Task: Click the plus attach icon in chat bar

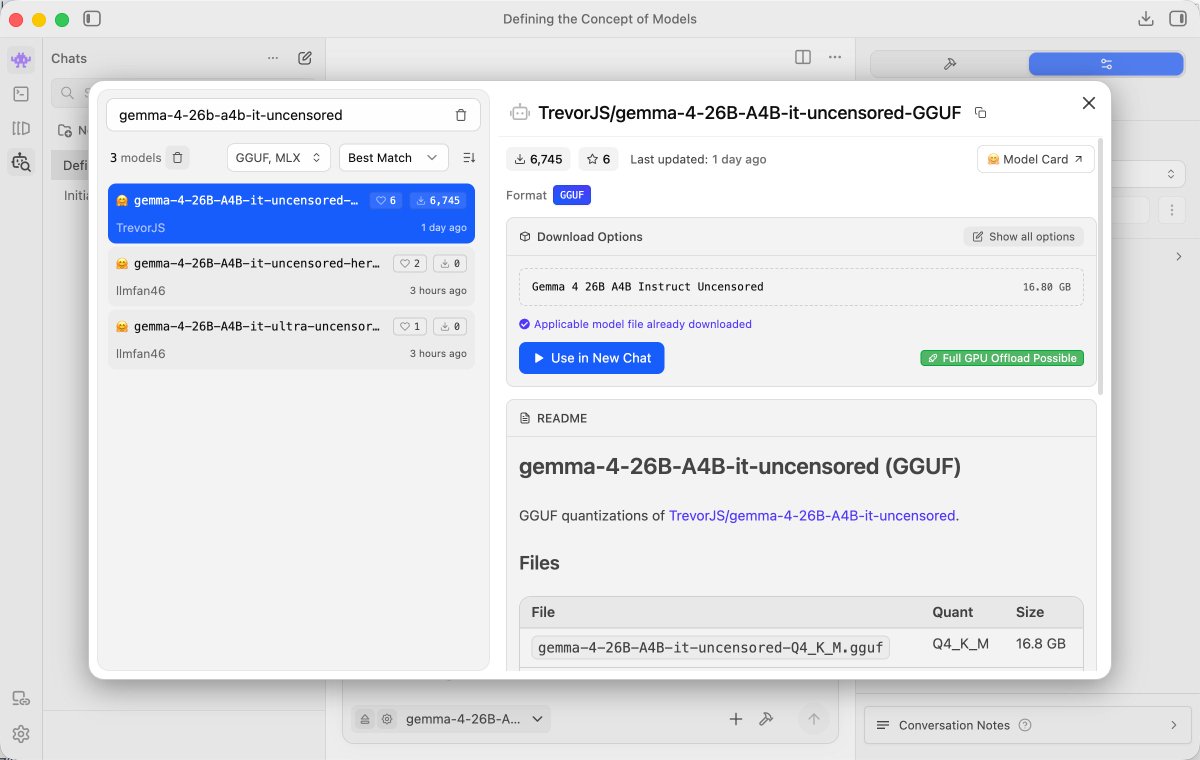Action: pos(736,718)
